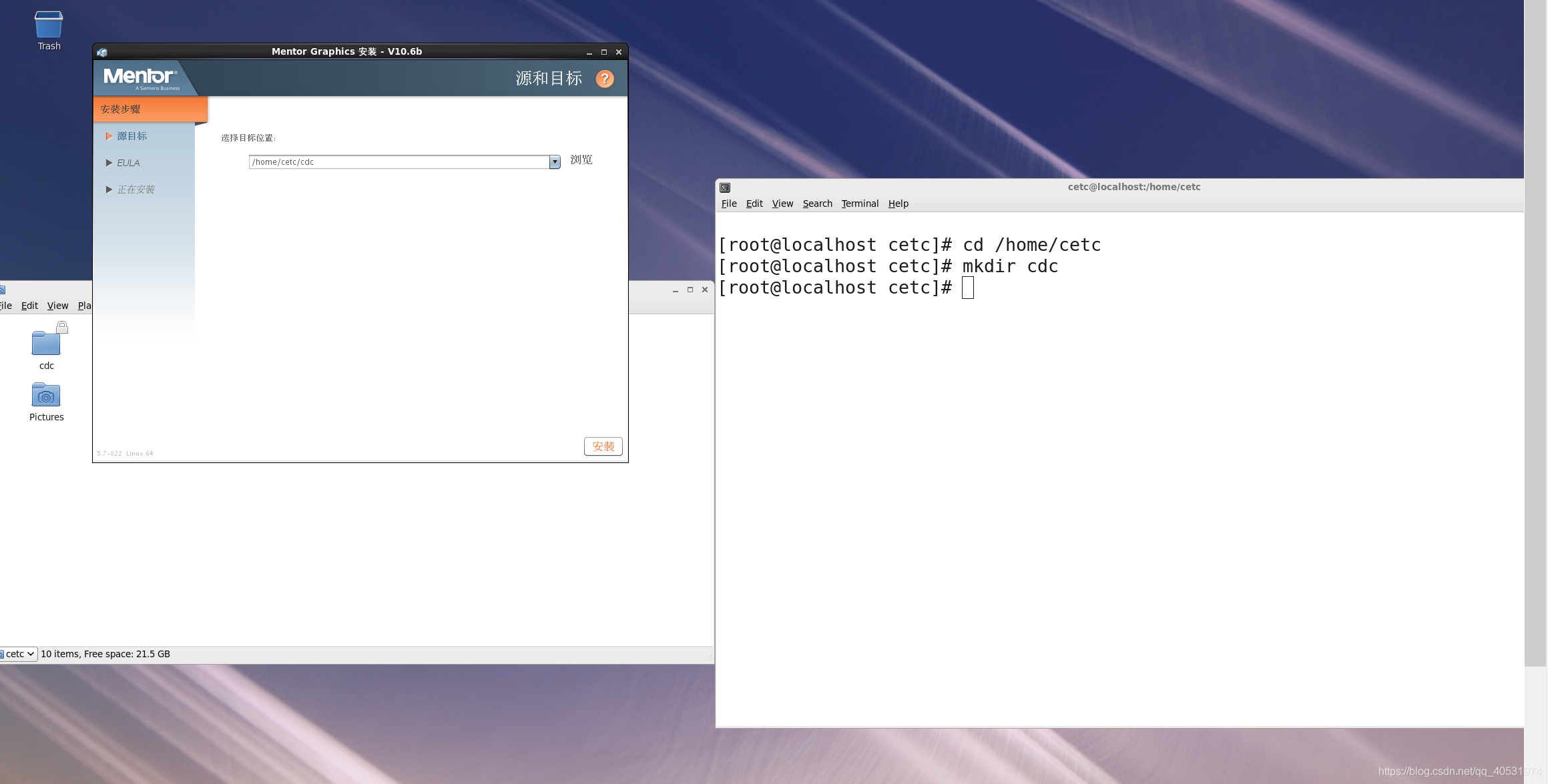Click the orange help question mark icon
Image resolution: width=1548 pixels, height=784 pixels.
pyautogui.click(x=605, y=79)
